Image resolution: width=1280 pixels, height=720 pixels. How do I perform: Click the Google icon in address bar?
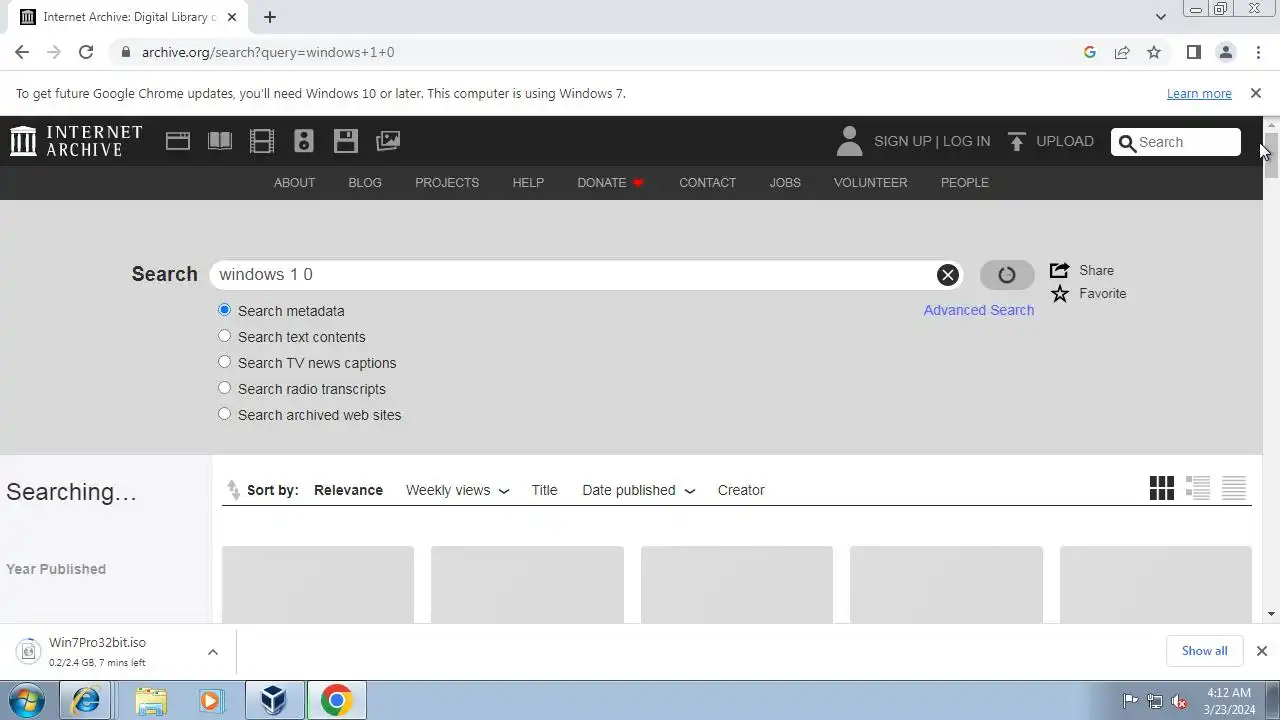1090,52
